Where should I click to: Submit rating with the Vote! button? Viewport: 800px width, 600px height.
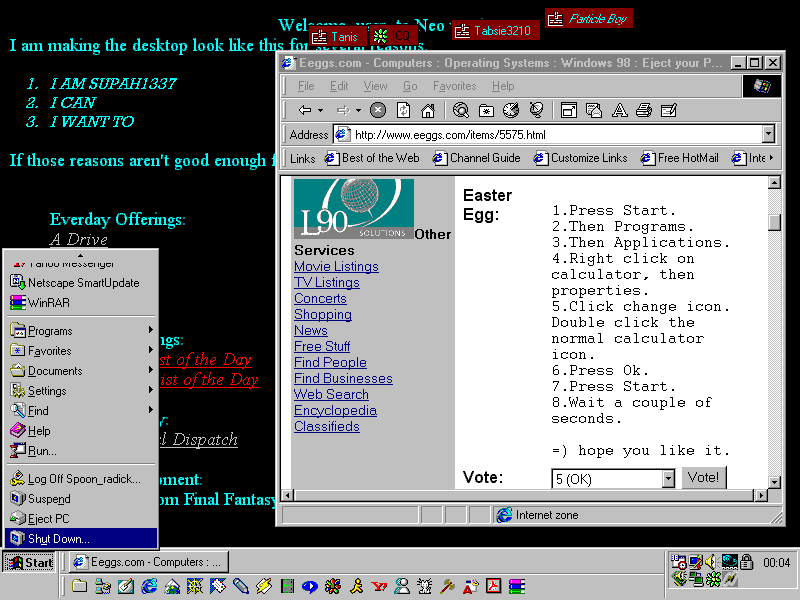[704, 478]
